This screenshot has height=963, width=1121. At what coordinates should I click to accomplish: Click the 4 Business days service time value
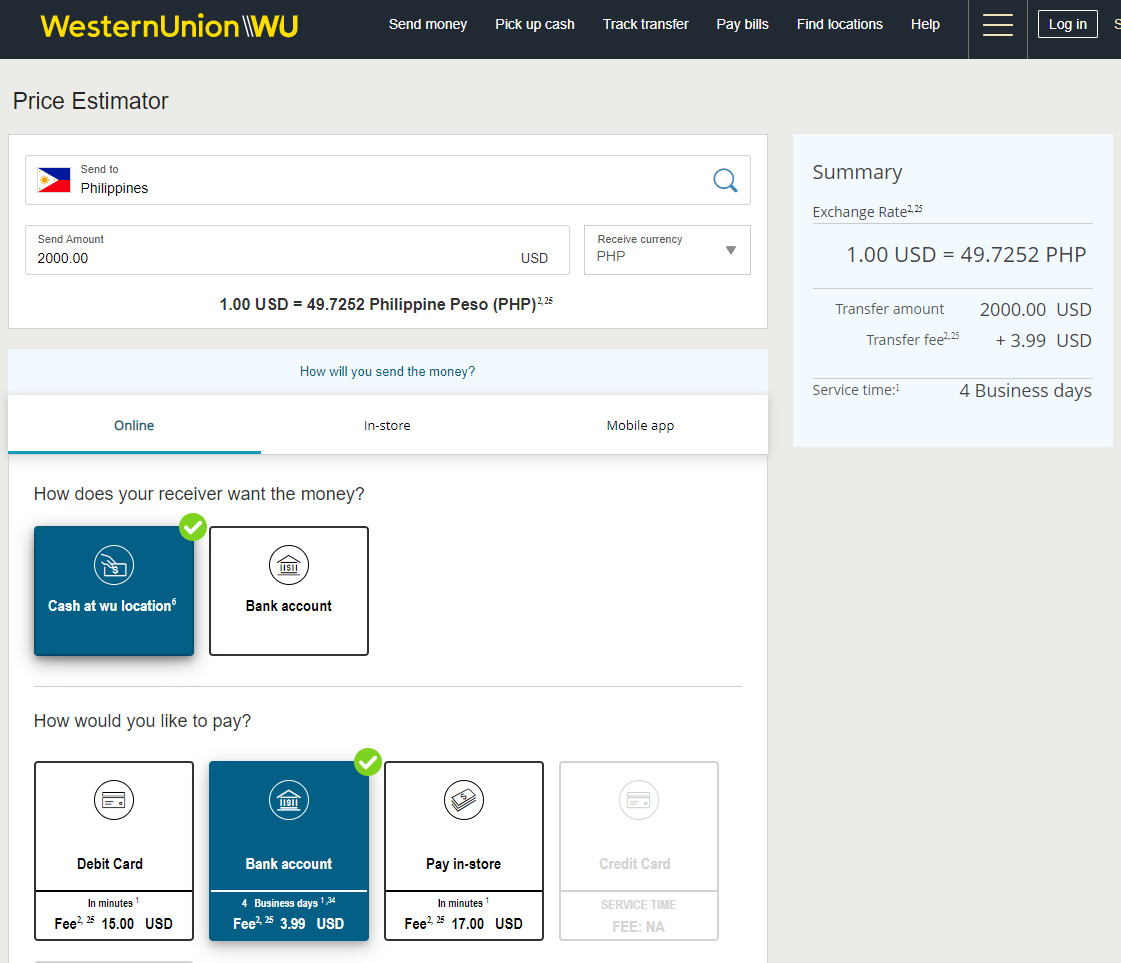1025,390
